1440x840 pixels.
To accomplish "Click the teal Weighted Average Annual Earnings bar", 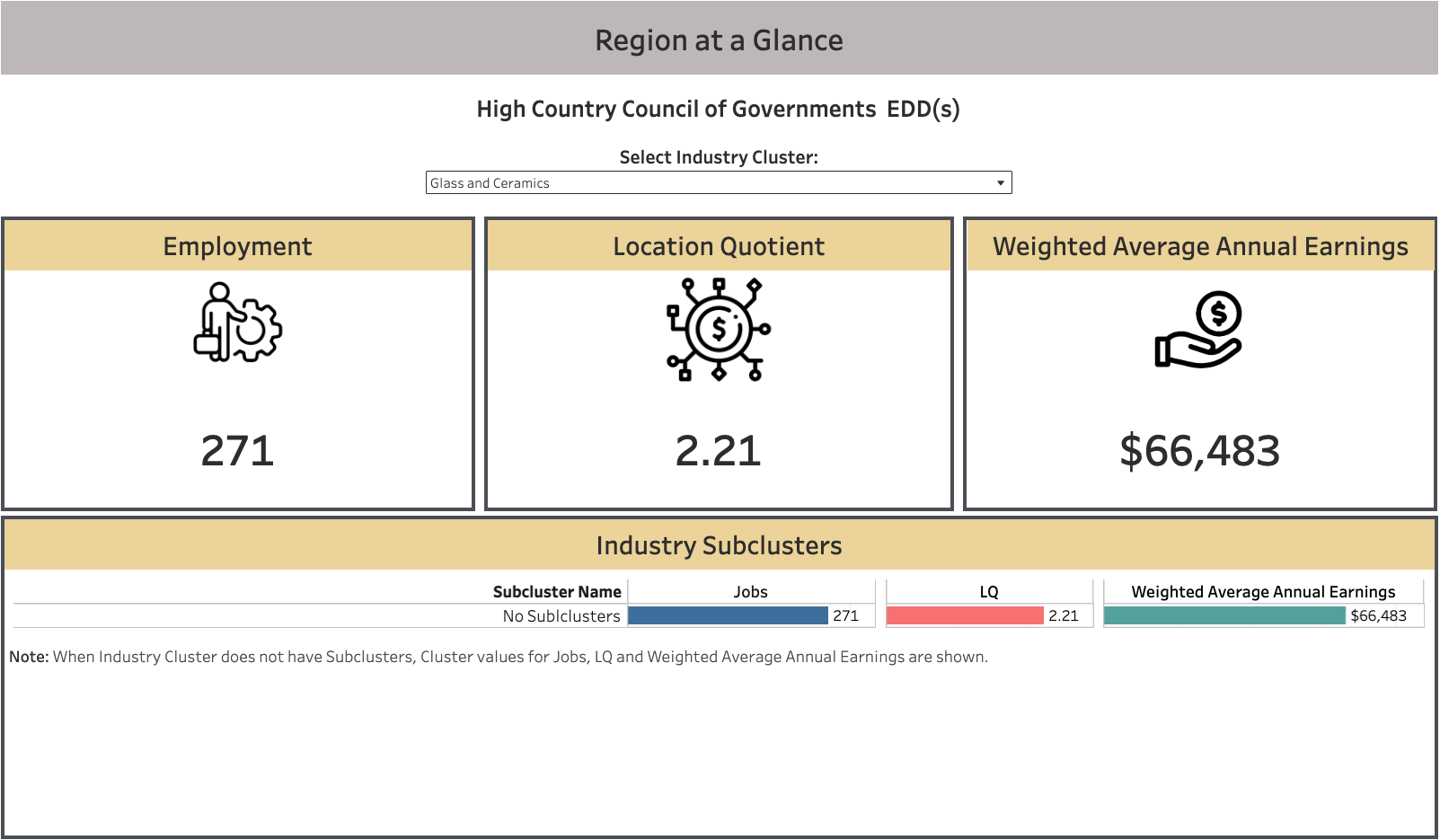I will (x=1224, y=615).
